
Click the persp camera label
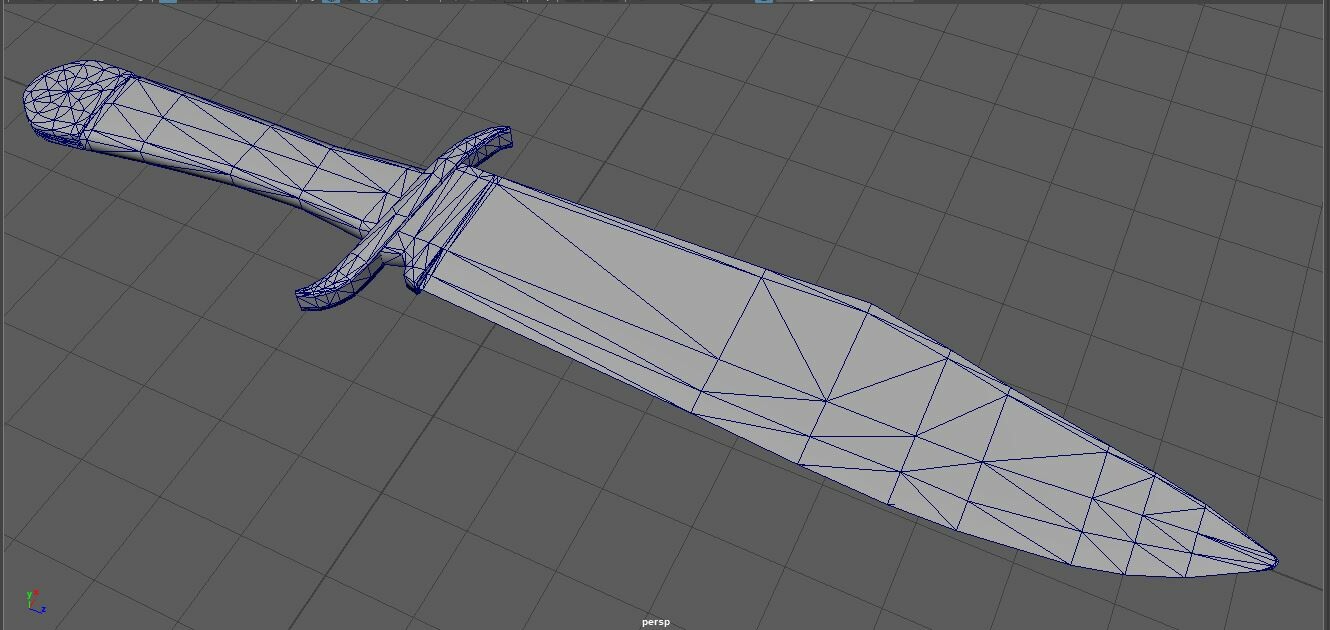click(656, 622)
